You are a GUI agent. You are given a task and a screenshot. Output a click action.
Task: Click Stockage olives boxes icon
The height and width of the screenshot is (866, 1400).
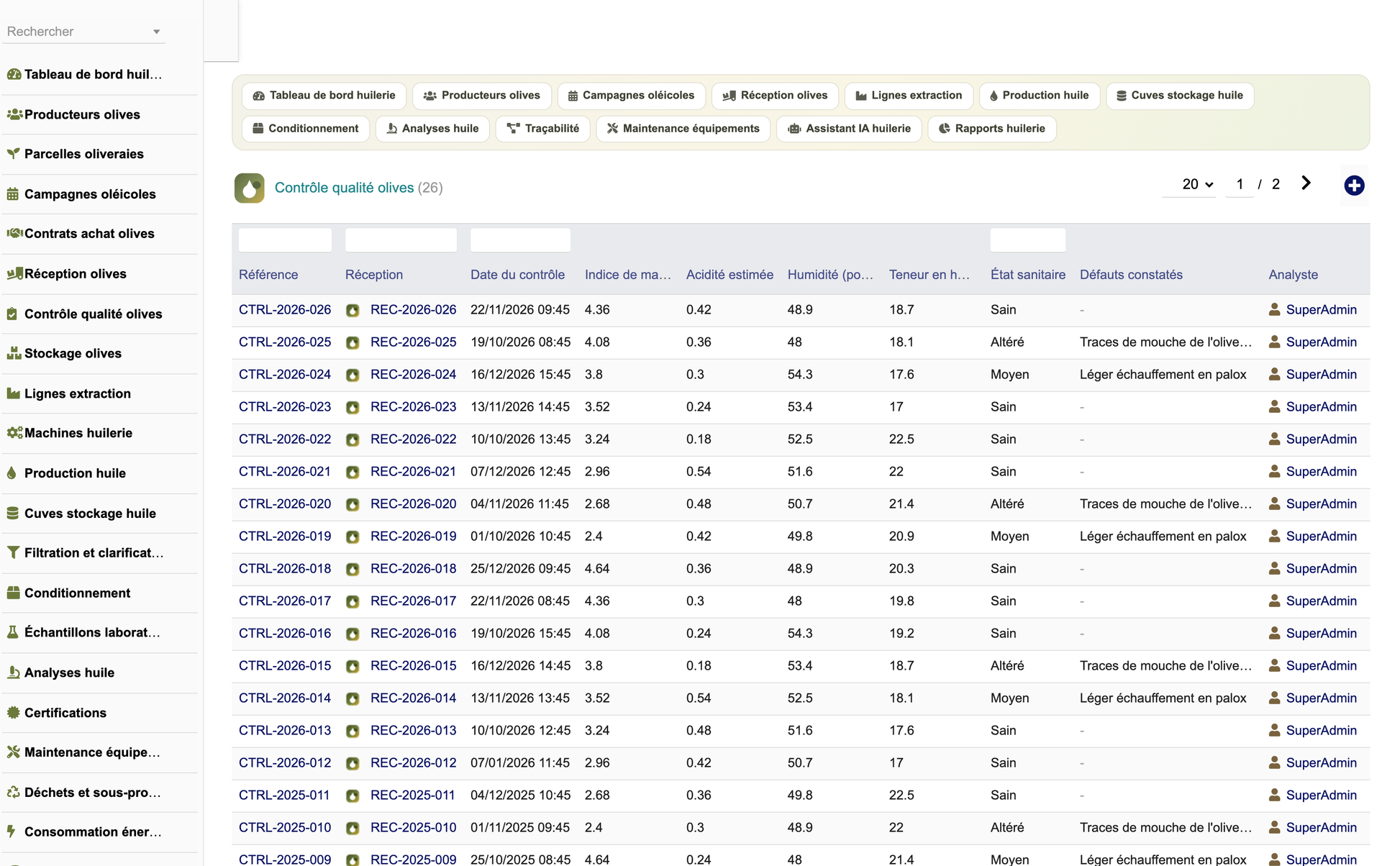(14, 354)
